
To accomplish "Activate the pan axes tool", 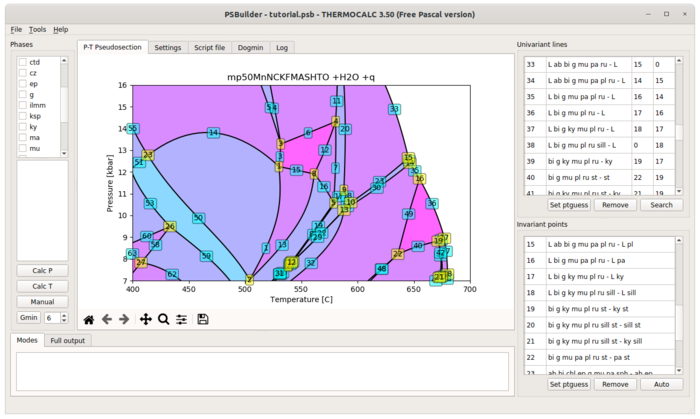I will (x=146, y=319).
